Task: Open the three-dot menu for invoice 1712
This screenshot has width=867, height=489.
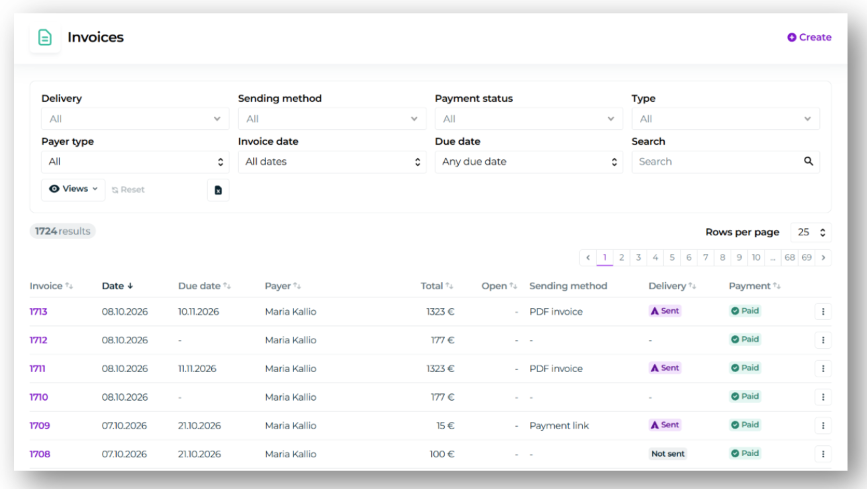Action: click(823, 340)
